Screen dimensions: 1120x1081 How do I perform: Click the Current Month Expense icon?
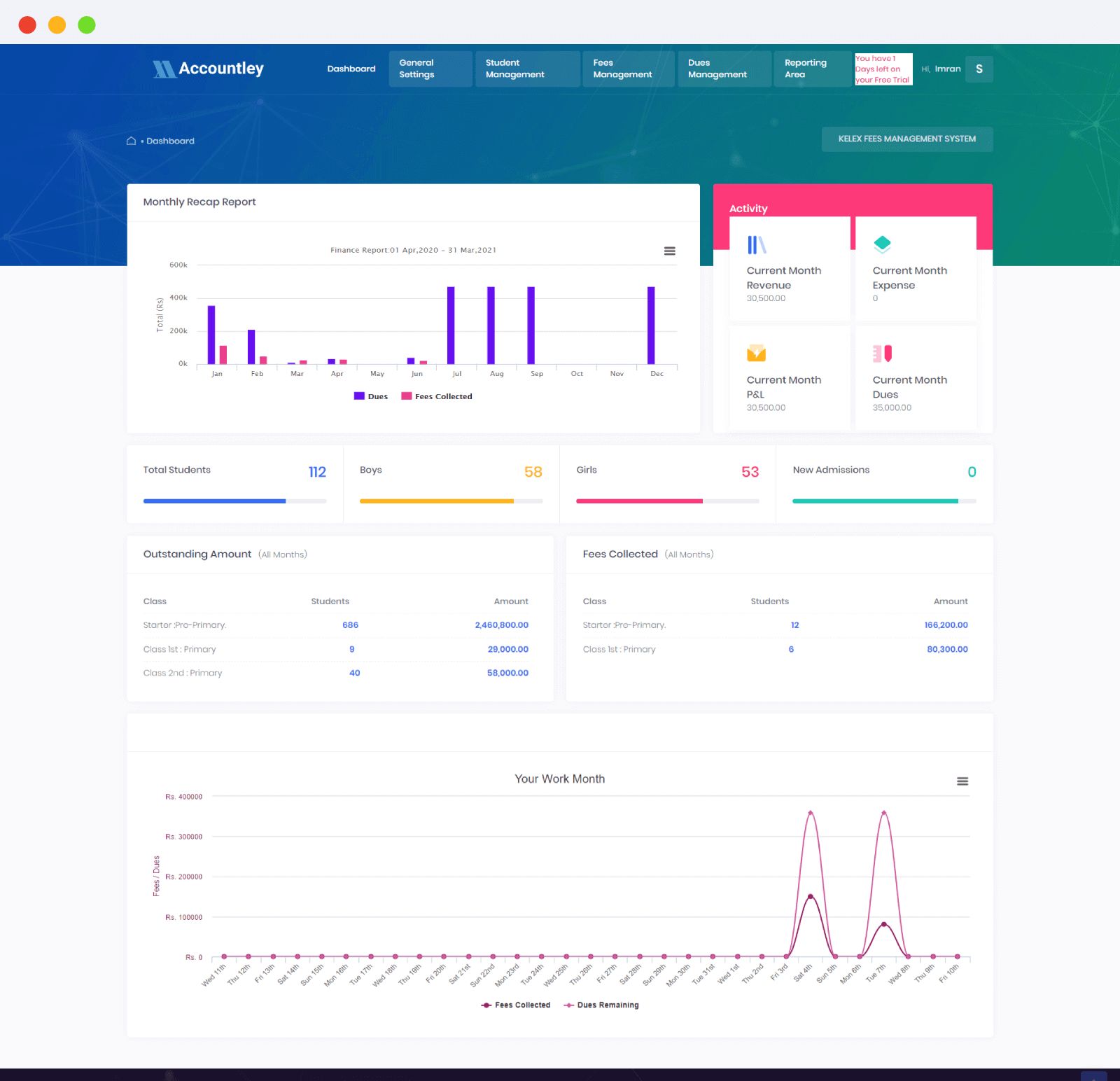[x=882, y=245]
